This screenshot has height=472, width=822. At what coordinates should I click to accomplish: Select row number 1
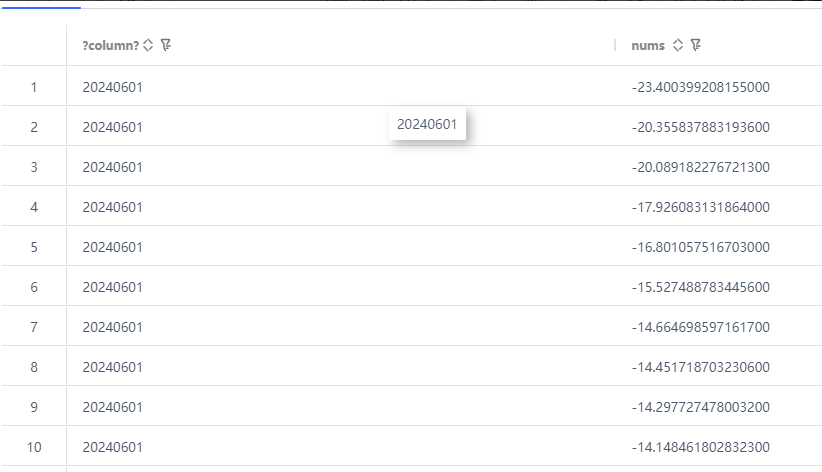[33, 87]
